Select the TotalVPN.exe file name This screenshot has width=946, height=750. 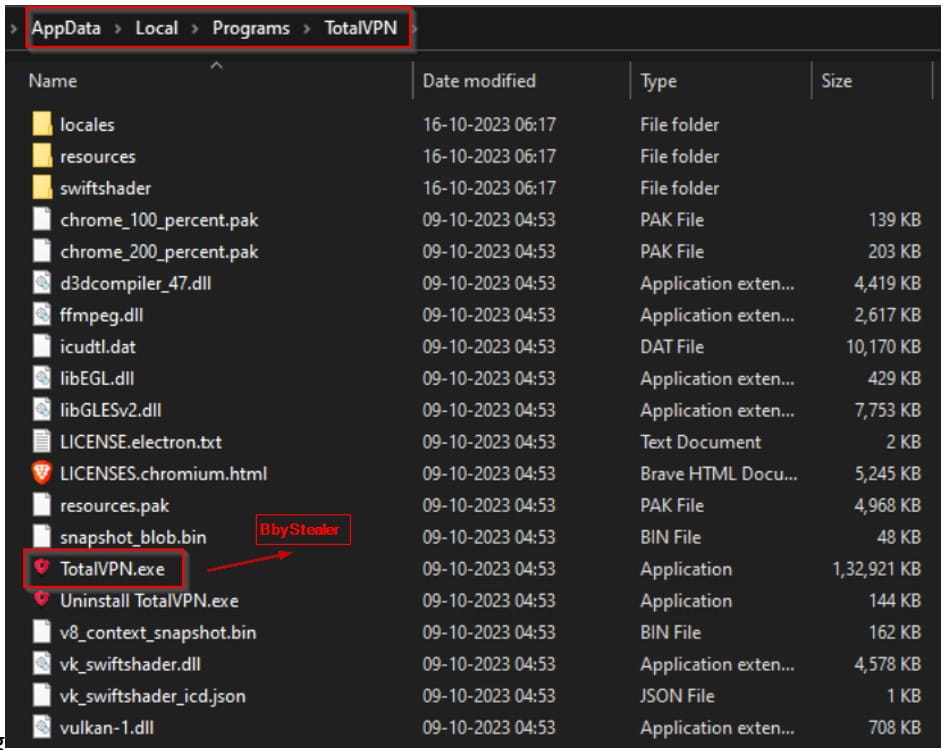[112, 569]
